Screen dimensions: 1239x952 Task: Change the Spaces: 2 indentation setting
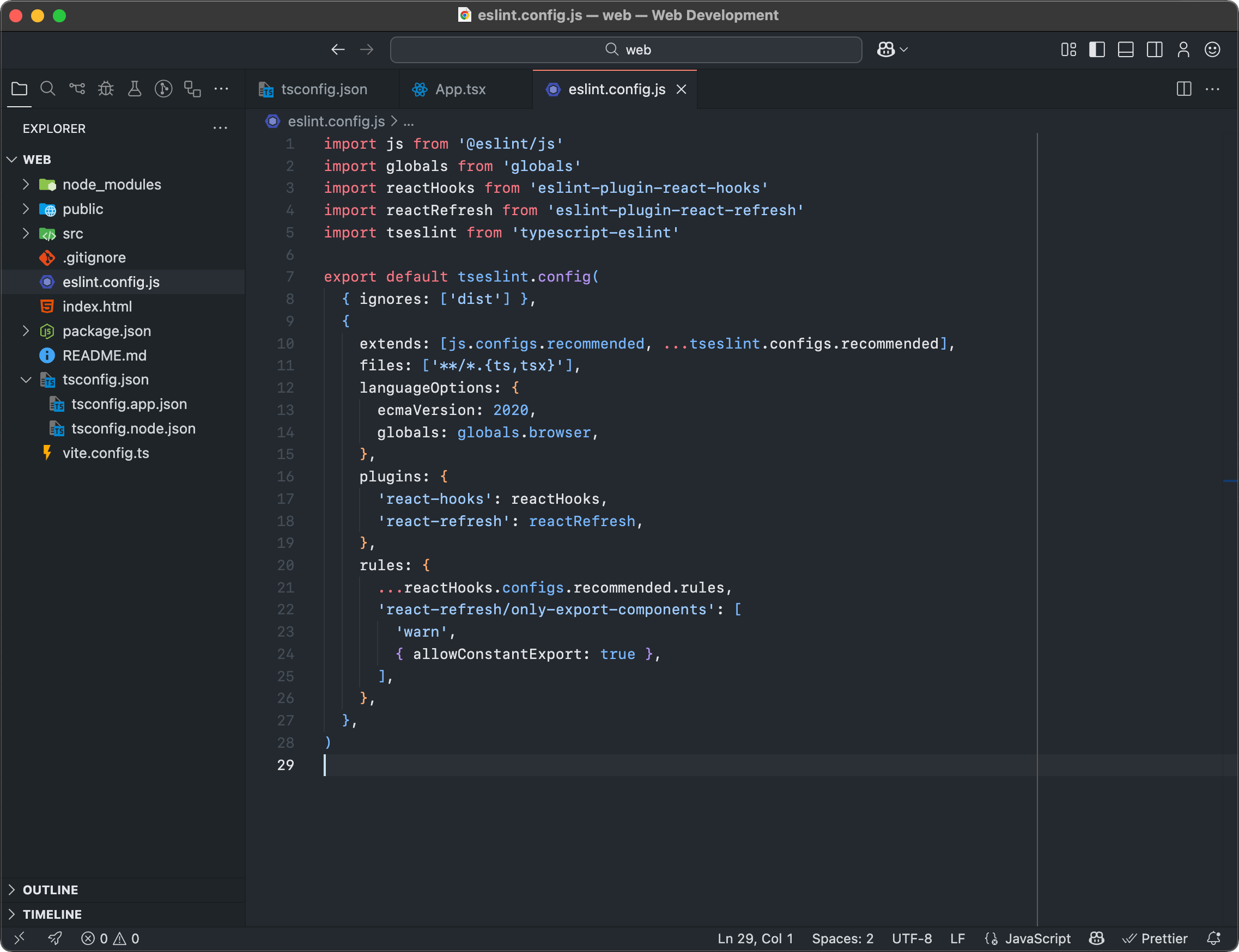pyautogui.click(x=842, y=938)
